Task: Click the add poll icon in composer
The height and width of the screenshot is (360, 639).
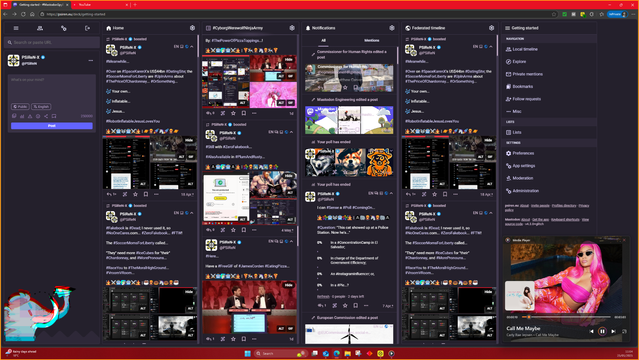Action: pyautogui.click(x=22, y=116)
